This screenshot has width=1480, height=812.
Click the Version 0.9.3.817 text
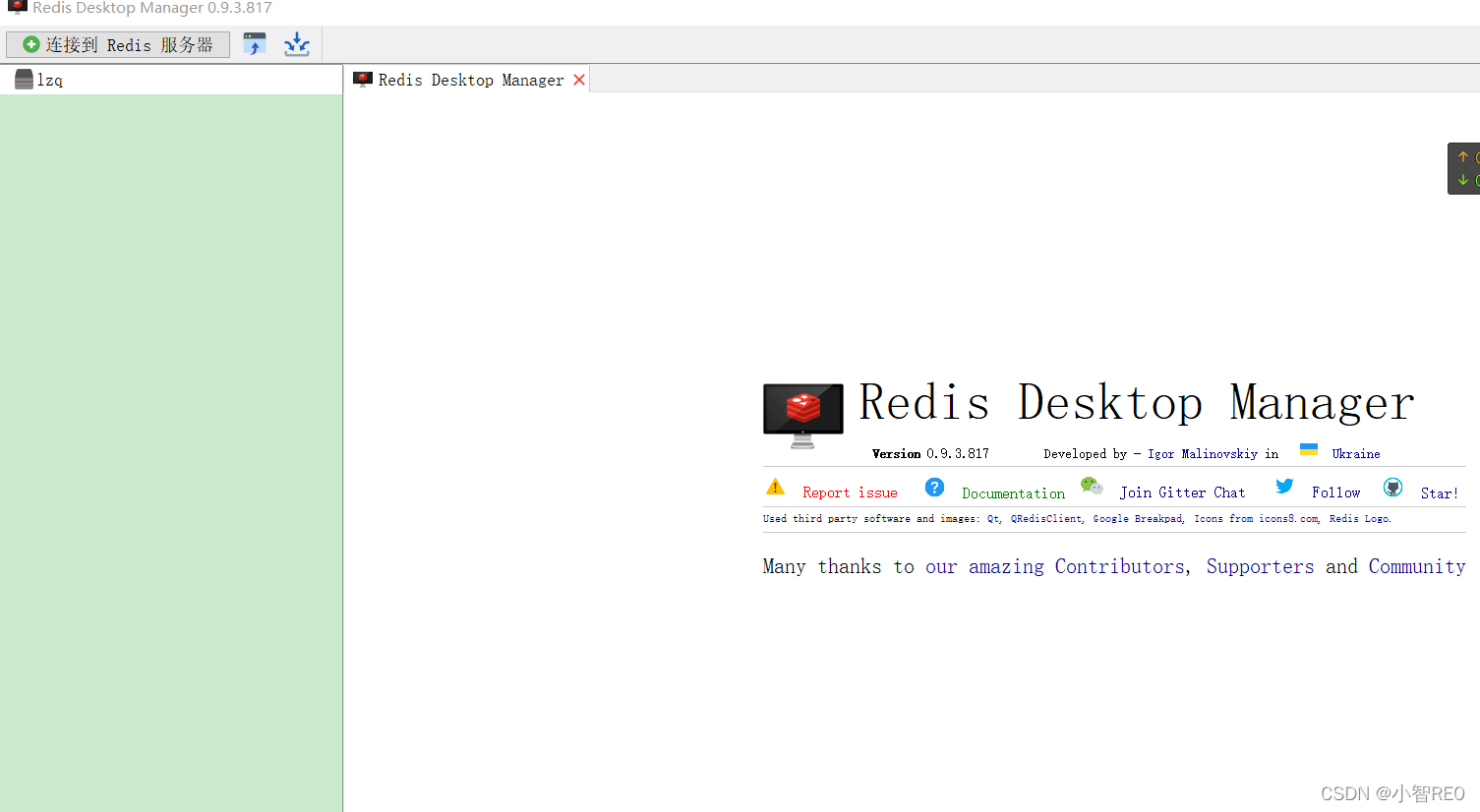pos(930,454)
